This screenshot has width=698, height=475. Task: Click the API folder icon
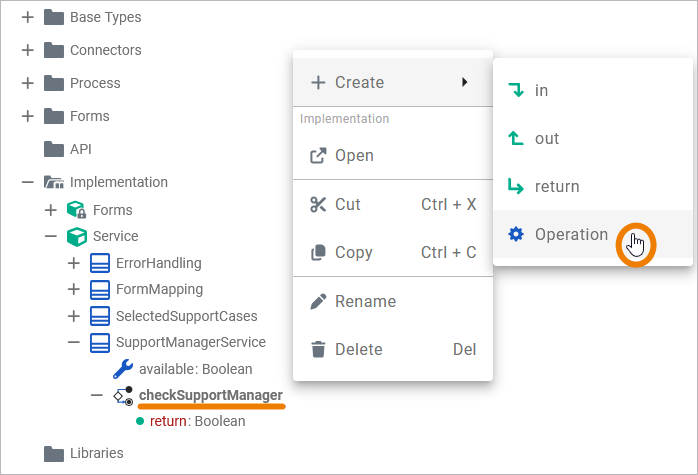(x=54, y=149)
